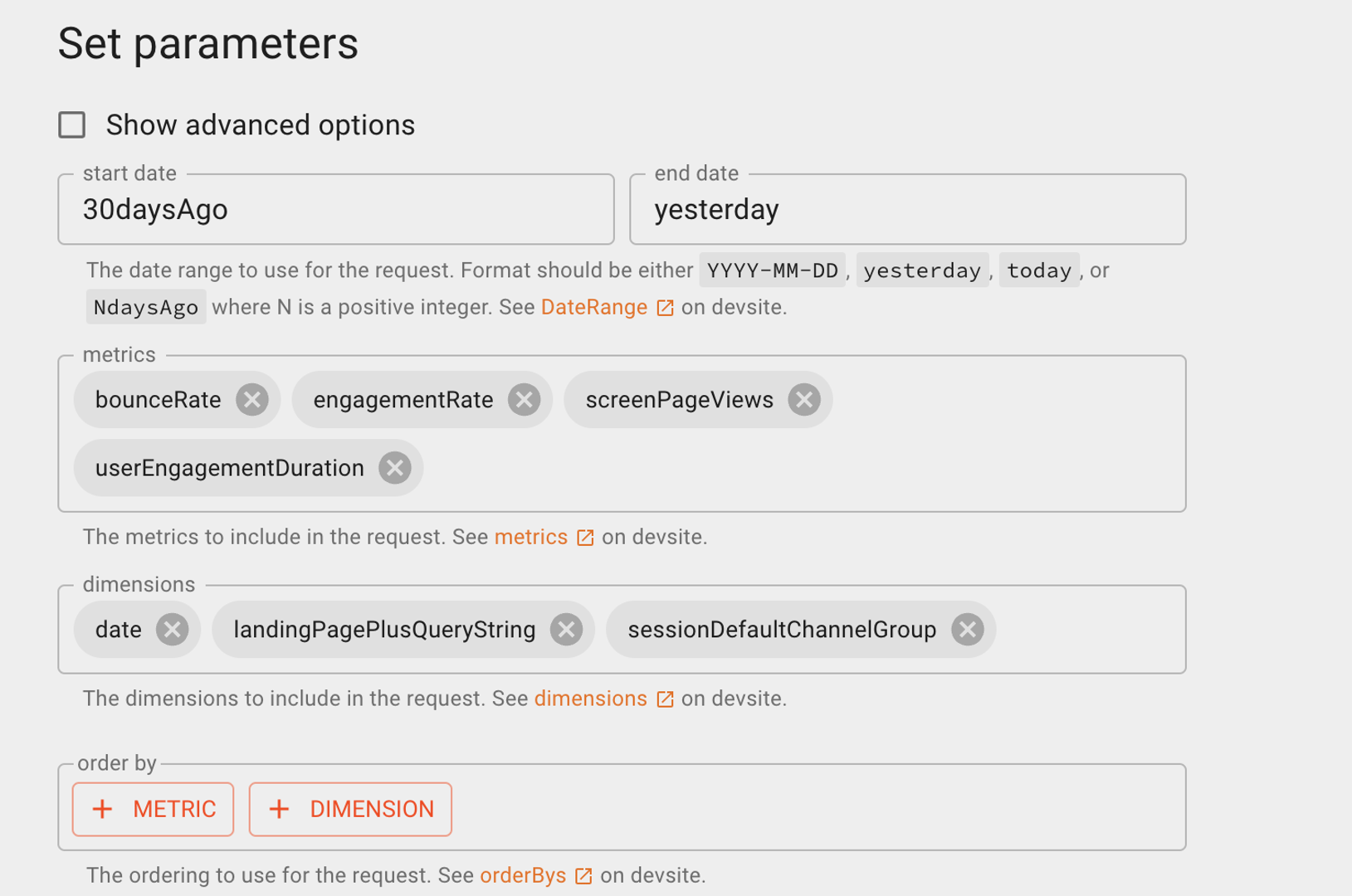Delete the landingPagePlusQueryString dimension chip
Image resolution: width=1352 pixels, height=896 pixels.
point(566,630)
